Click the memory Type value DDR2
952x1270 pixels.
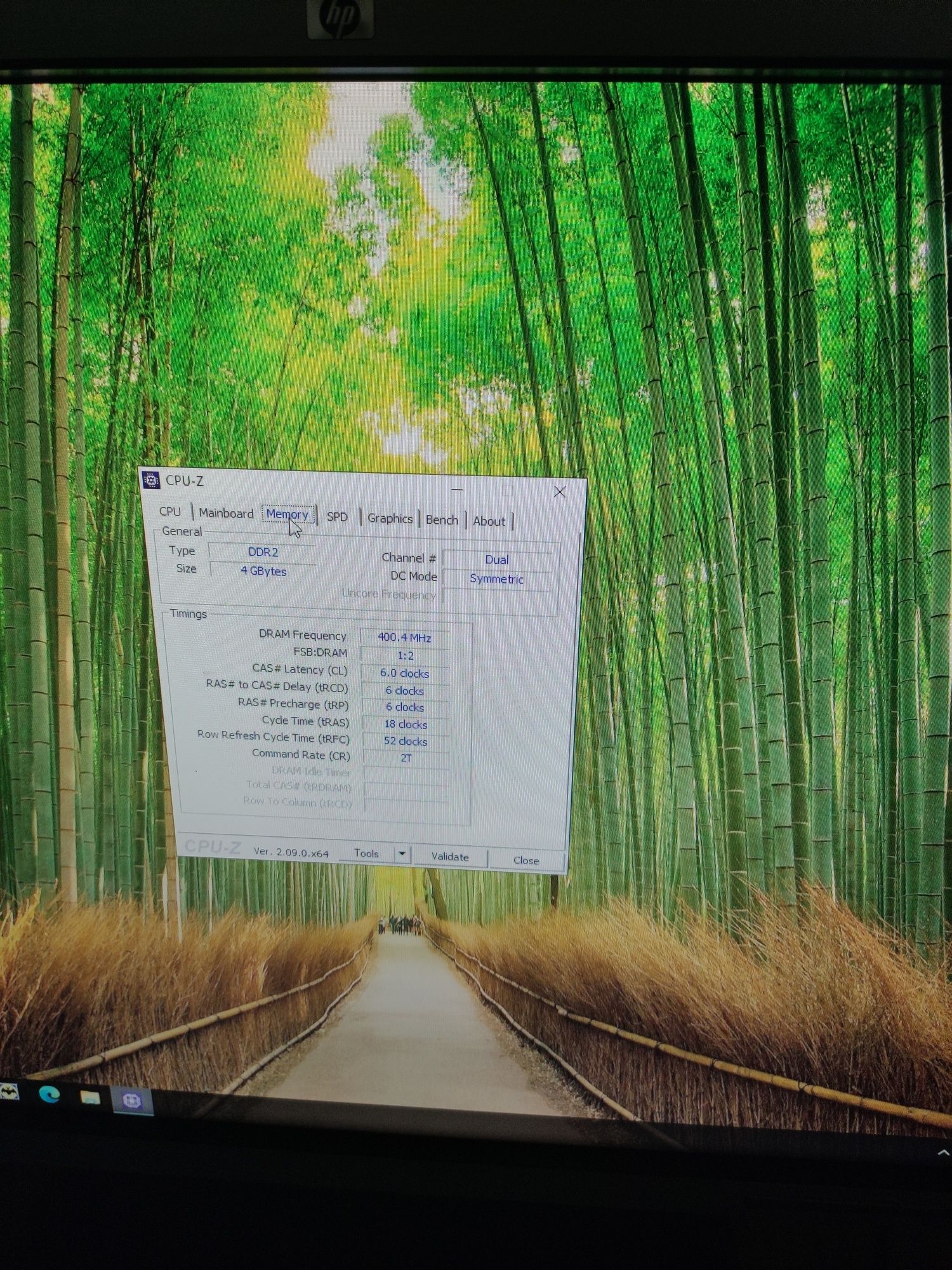(263, 552)
